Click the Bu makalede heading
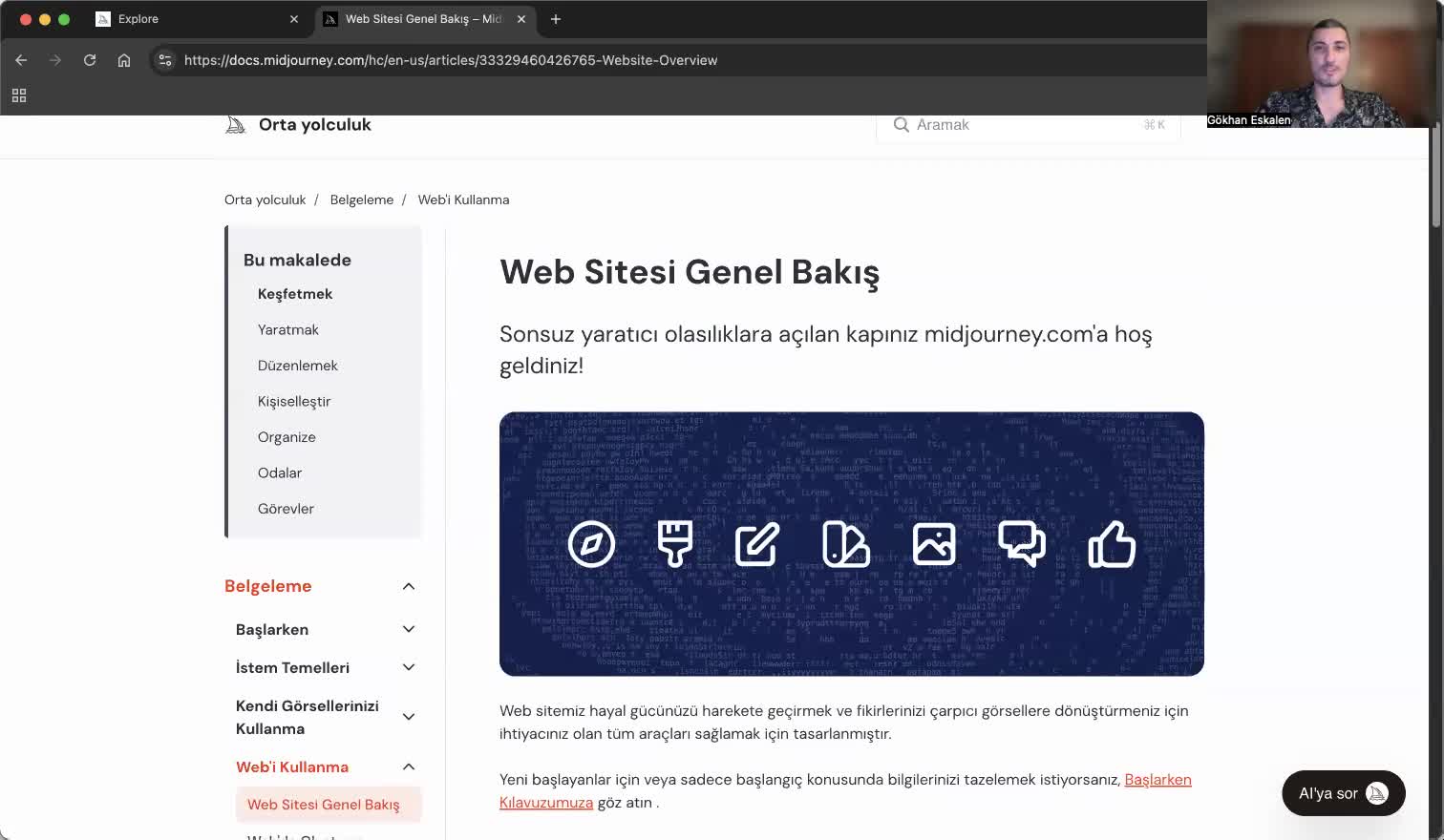1444x840 pixels. (x=297, y=260)
